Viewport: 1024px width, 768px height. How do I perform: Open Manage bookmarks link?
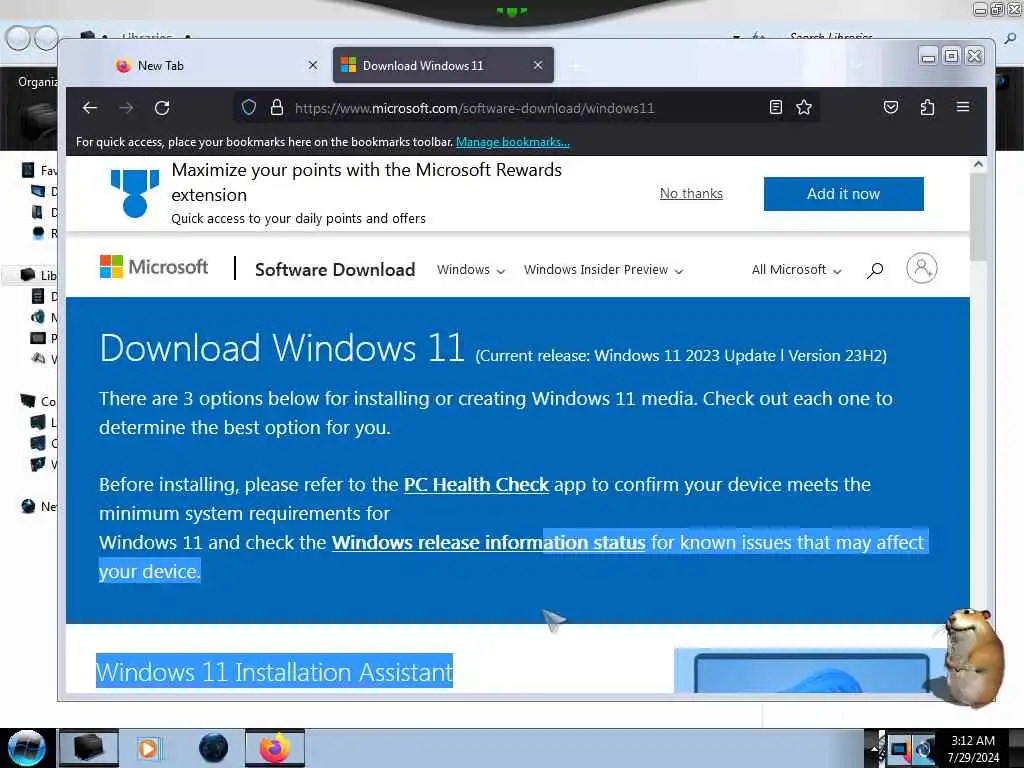tap(513, 142)
